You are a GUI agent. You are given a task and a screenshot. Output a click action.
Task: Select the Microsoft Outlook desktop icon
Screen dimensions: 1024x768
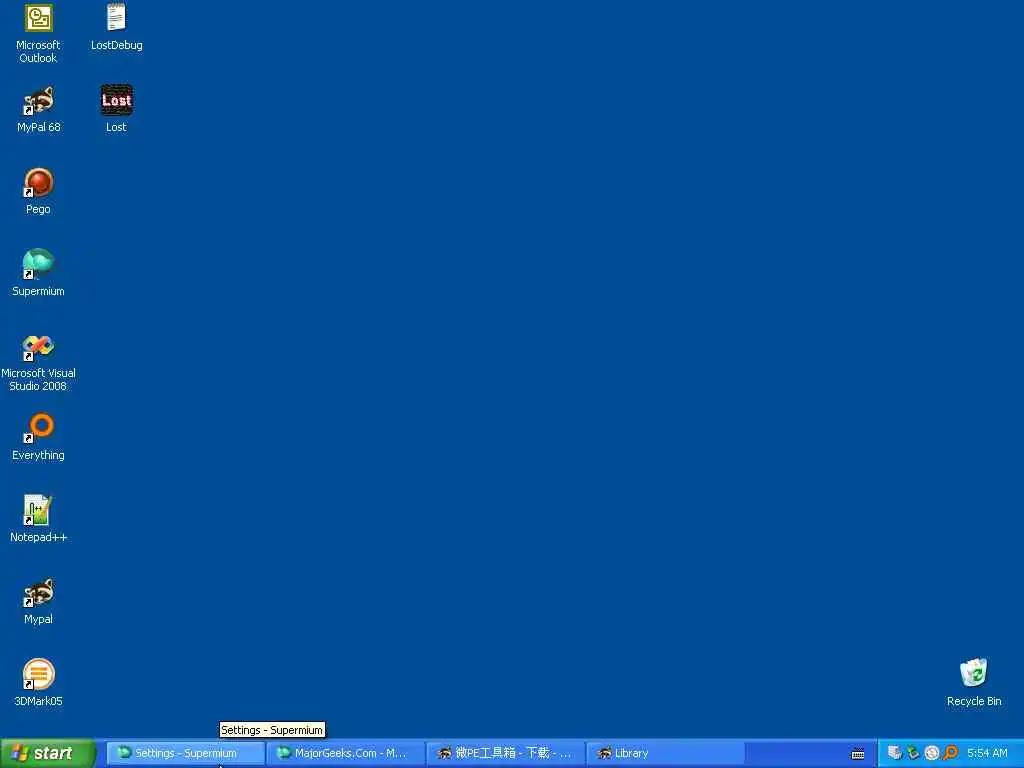(39, 18)
